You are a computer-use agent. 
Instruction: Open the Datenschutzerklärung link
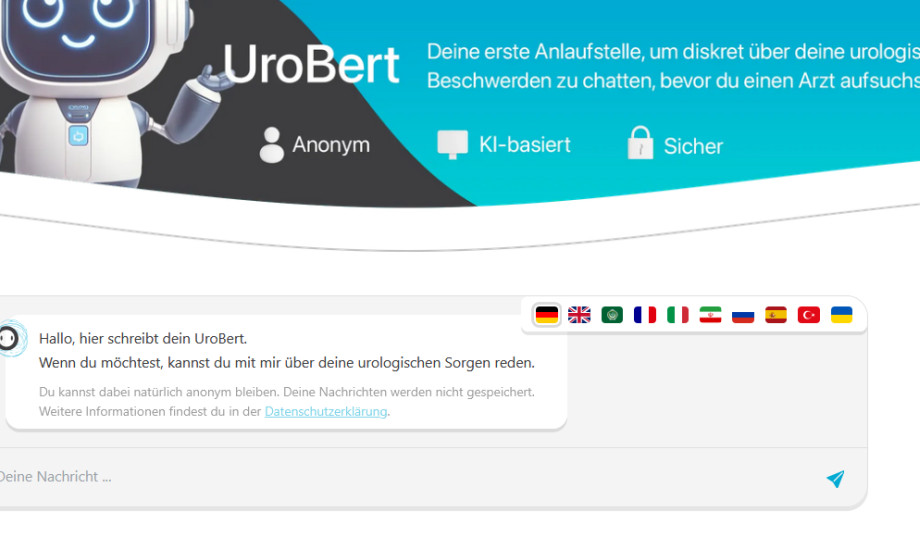[x=326, y=411]
